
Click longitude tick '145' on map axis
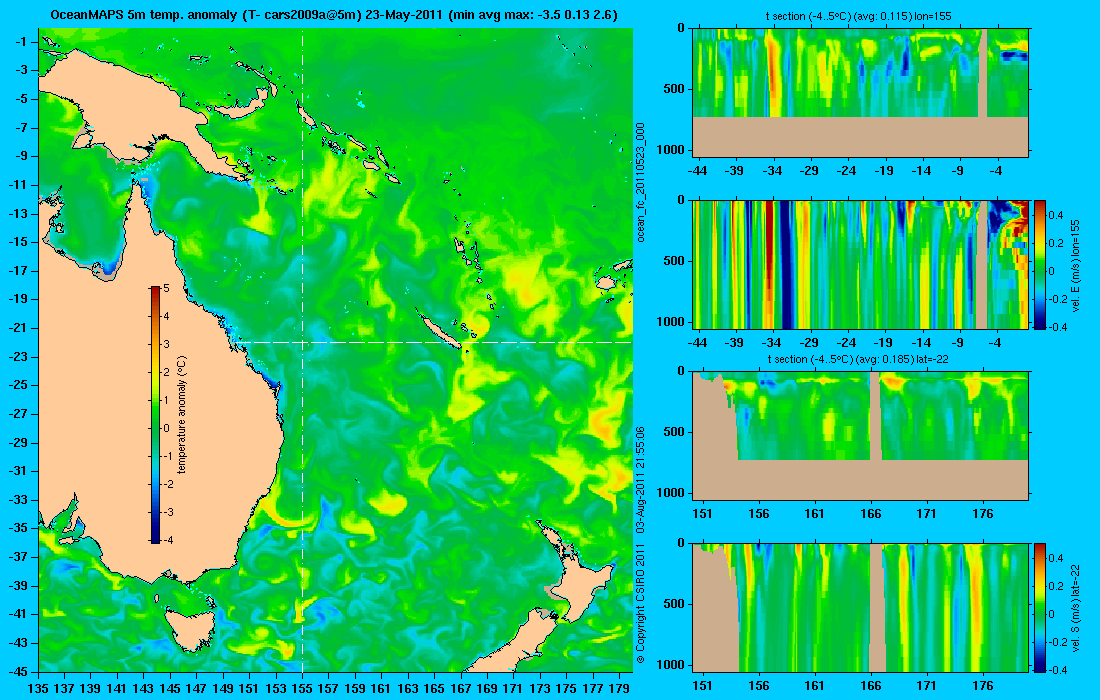(170, 689)
